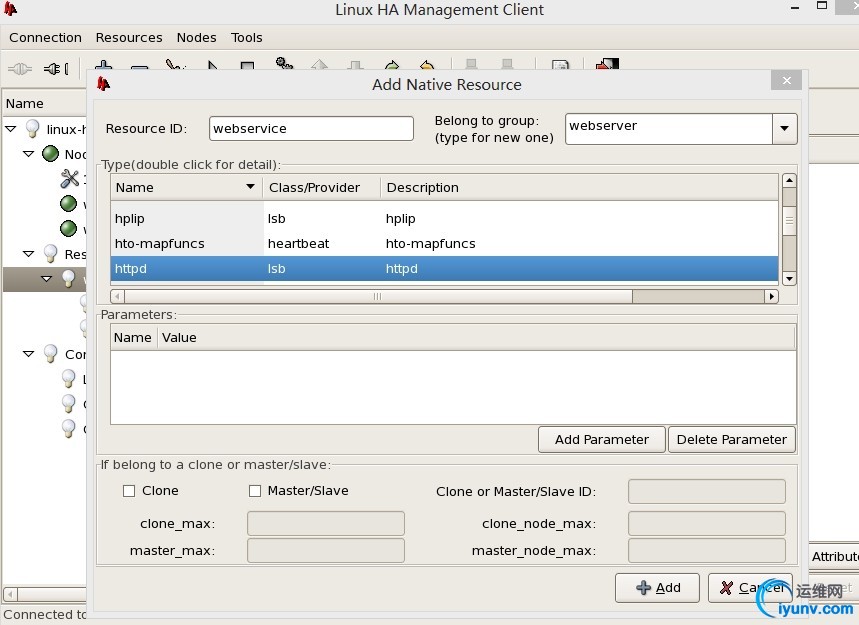
Task: Collapse the Resources tree branch
Action: [x=28, y=254]
